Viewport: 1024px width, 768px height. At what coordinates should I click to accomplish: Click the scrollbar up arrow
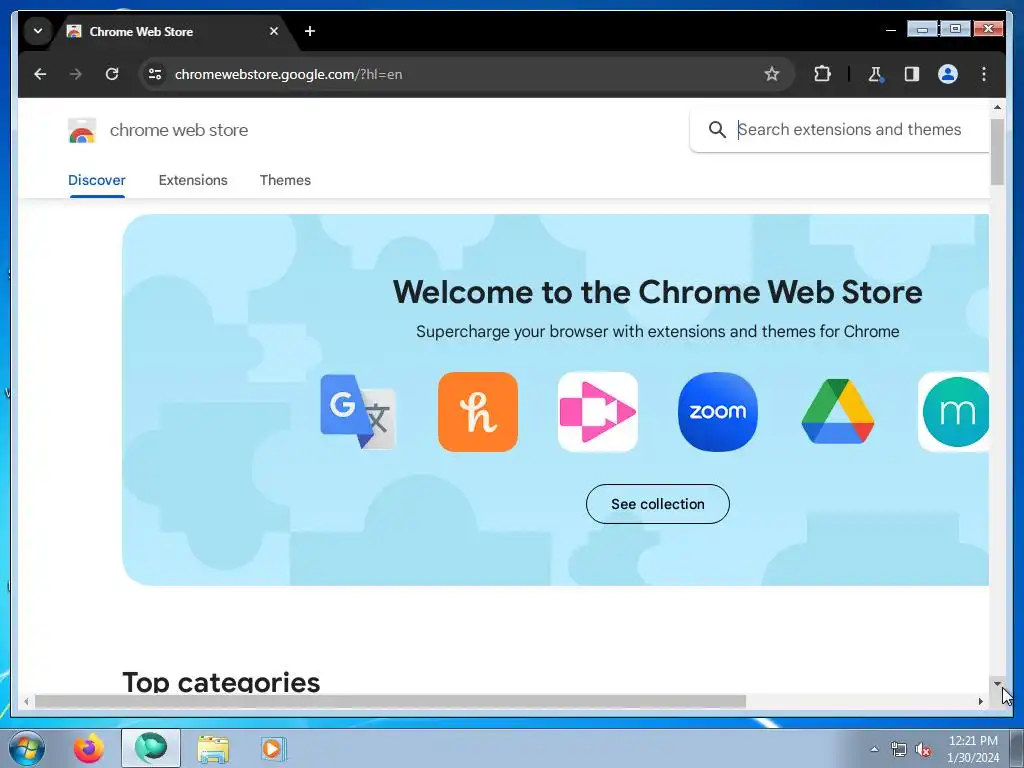pyautogui.click(x=997, y=107)
